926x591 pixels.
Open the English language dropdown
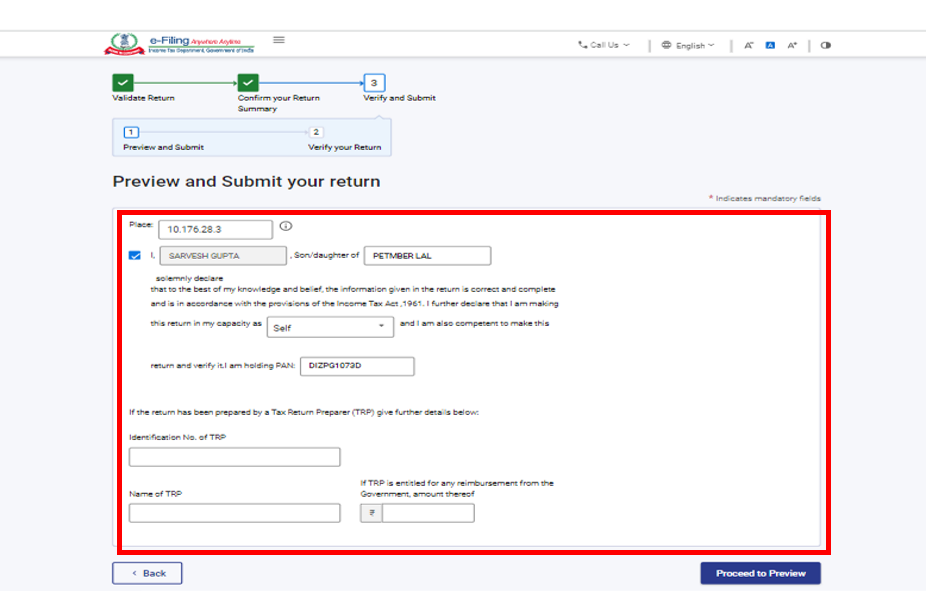pos(688,45)
